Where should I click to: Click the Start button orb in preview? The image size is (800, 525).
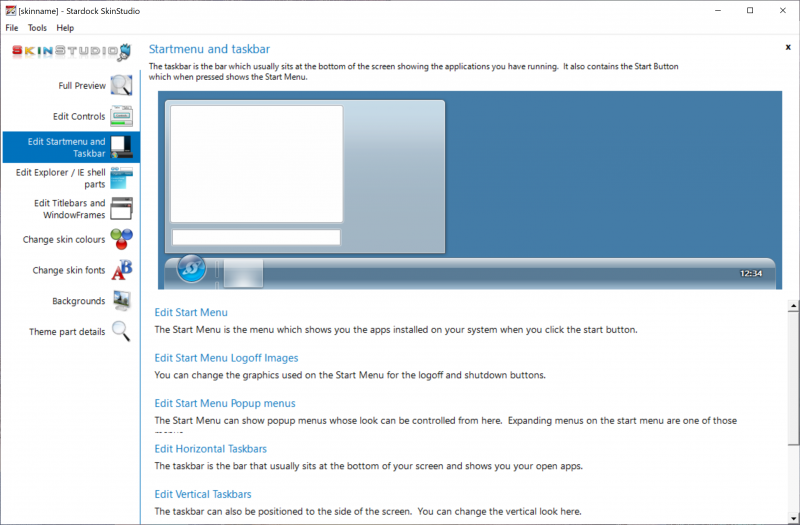coord(191,268)
